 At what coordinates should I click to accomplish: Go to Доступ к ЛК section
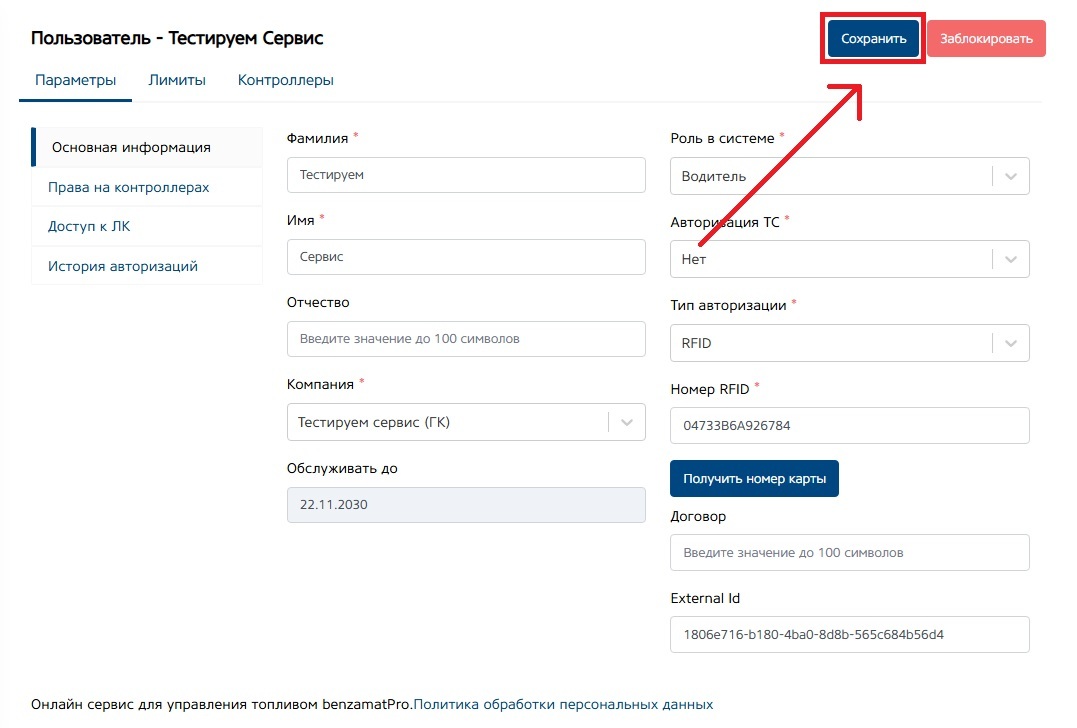(x=89, y=227)
